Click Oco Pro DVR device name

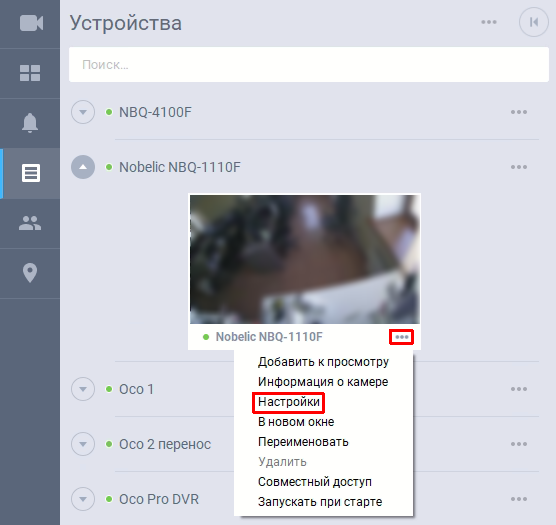click(x=159, y=499)
